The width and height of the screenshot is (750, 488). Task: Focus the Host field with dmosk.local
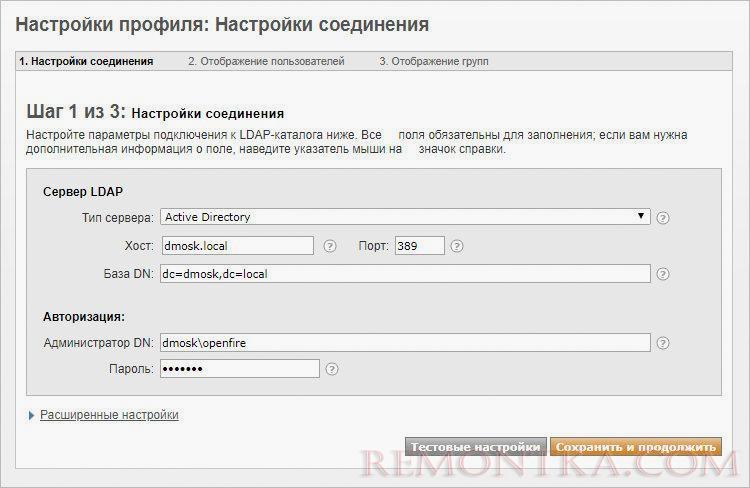[238, 245]
